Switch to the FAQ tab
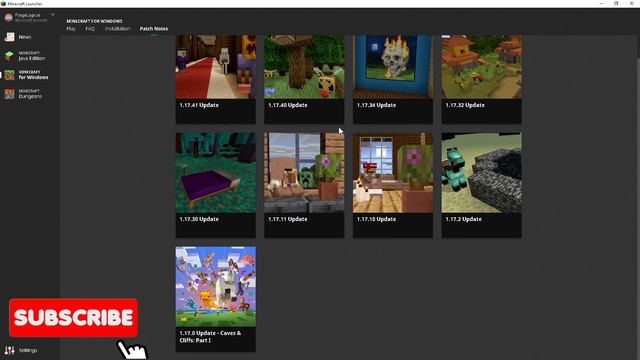The width and height of the screenshot is (640, 360). [x=90, y=29]
